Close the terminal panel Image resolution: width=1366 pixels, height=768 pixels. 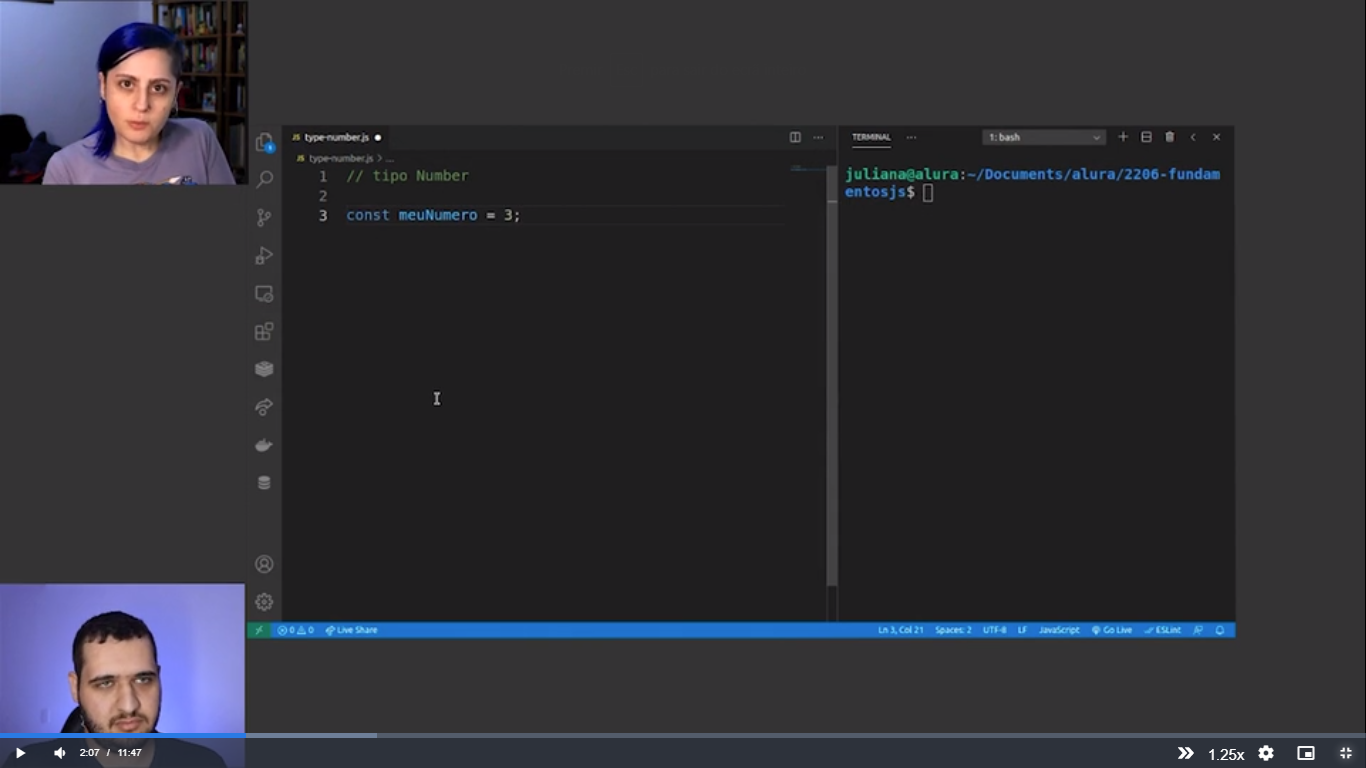(x=1216, y=137)
